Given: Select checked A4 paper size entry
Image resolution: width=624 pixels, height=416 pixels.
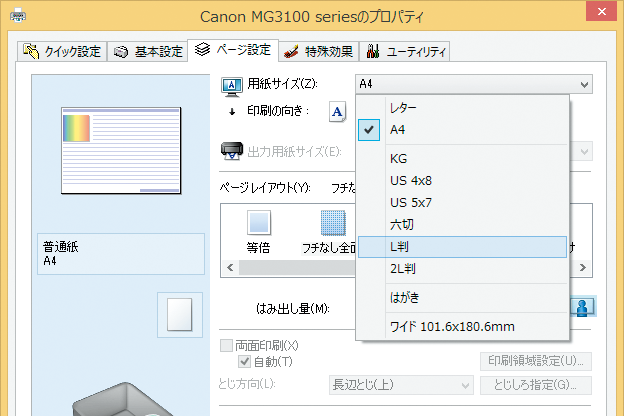Looking at the screenshot, I should [x=462, y=130].
